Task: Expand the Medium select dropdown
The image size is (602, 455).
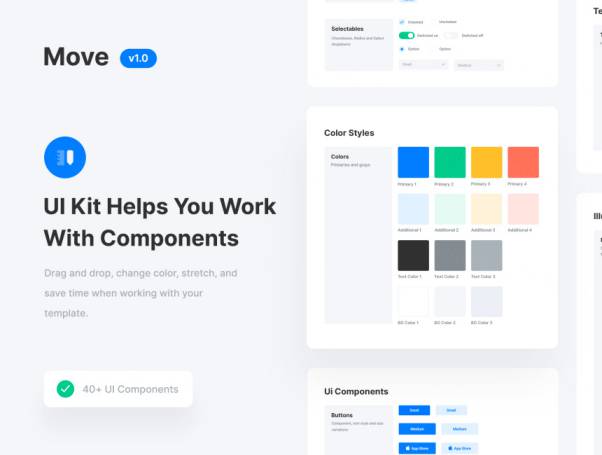Action: pos(479,64)
